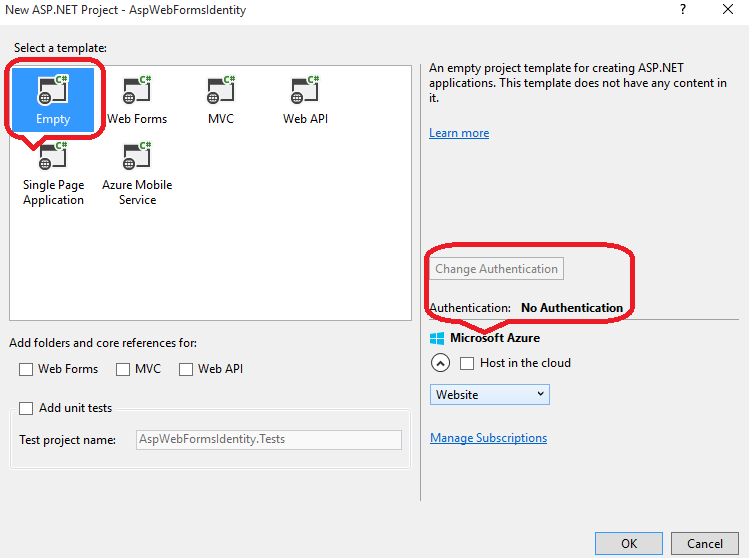The height and width of the screenshot is (558, 749).
Task: Click the Manage Subscriptions link
Action: 488,438
